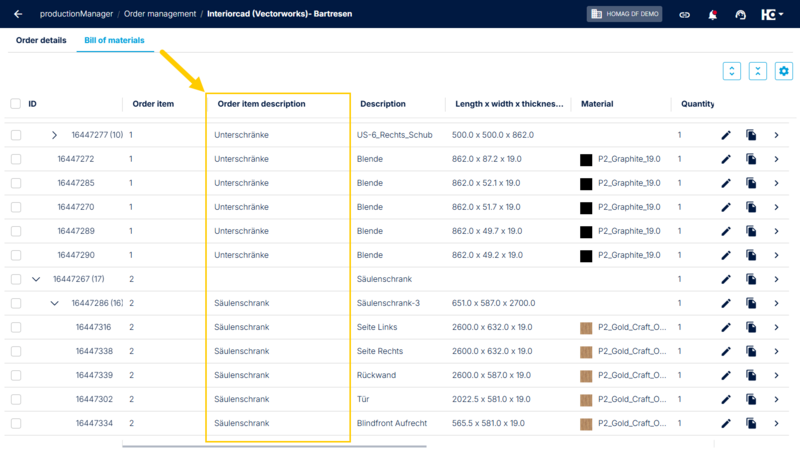Check the box for row 16447267
The image size is (800, 450).
[16, 279]
